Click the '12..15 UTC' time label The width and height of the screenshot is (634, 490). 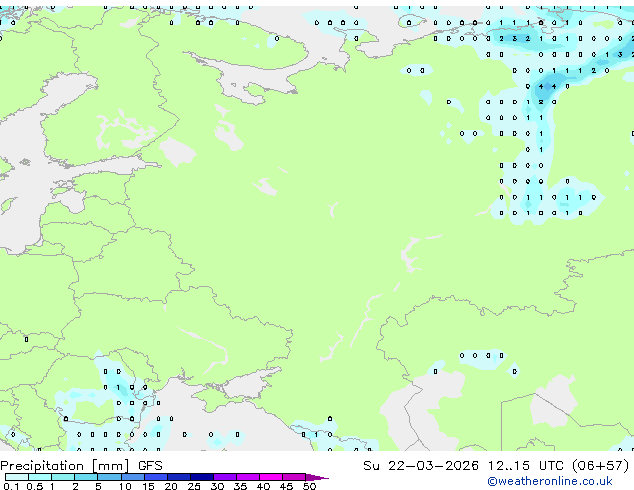click(525, 466)
